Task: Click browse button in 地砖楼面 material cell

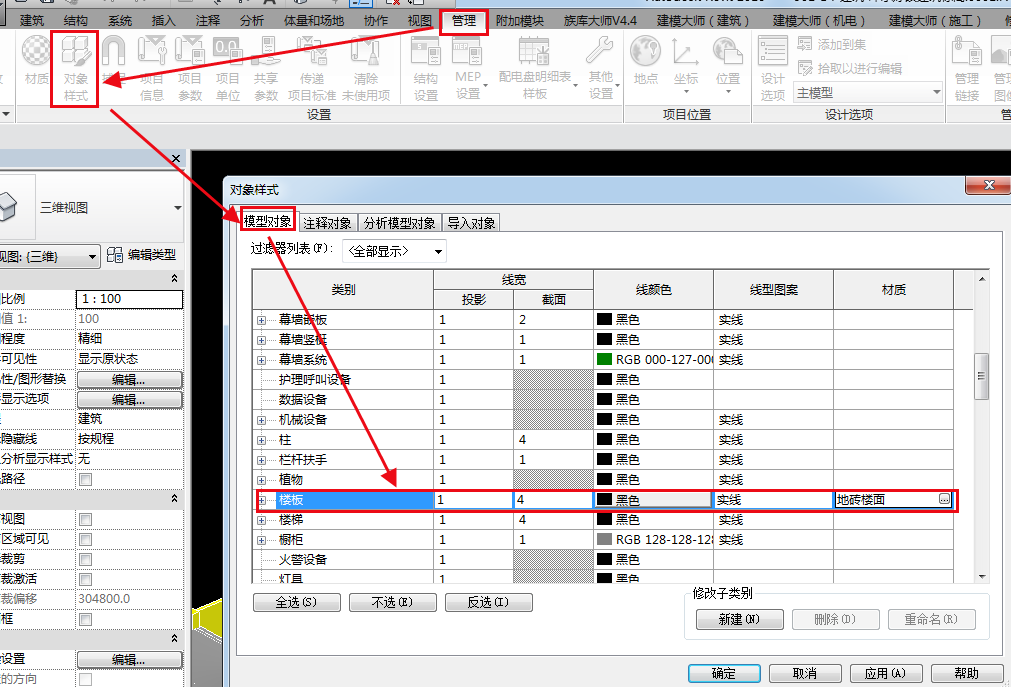Action: [x=944, y=499]
